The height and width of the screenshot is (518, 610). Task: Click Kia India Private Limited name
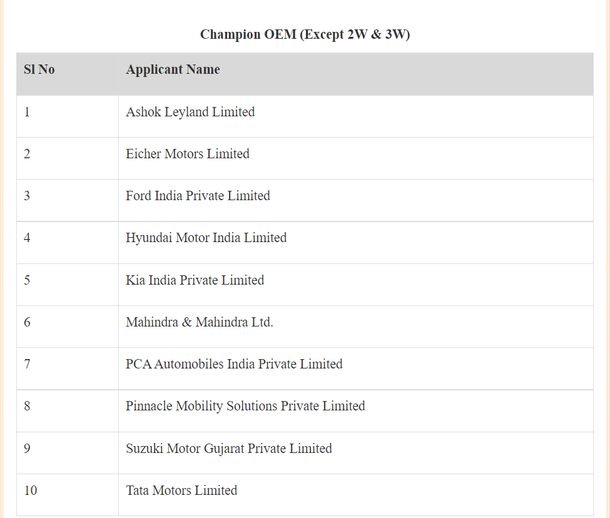coord(195,280)
